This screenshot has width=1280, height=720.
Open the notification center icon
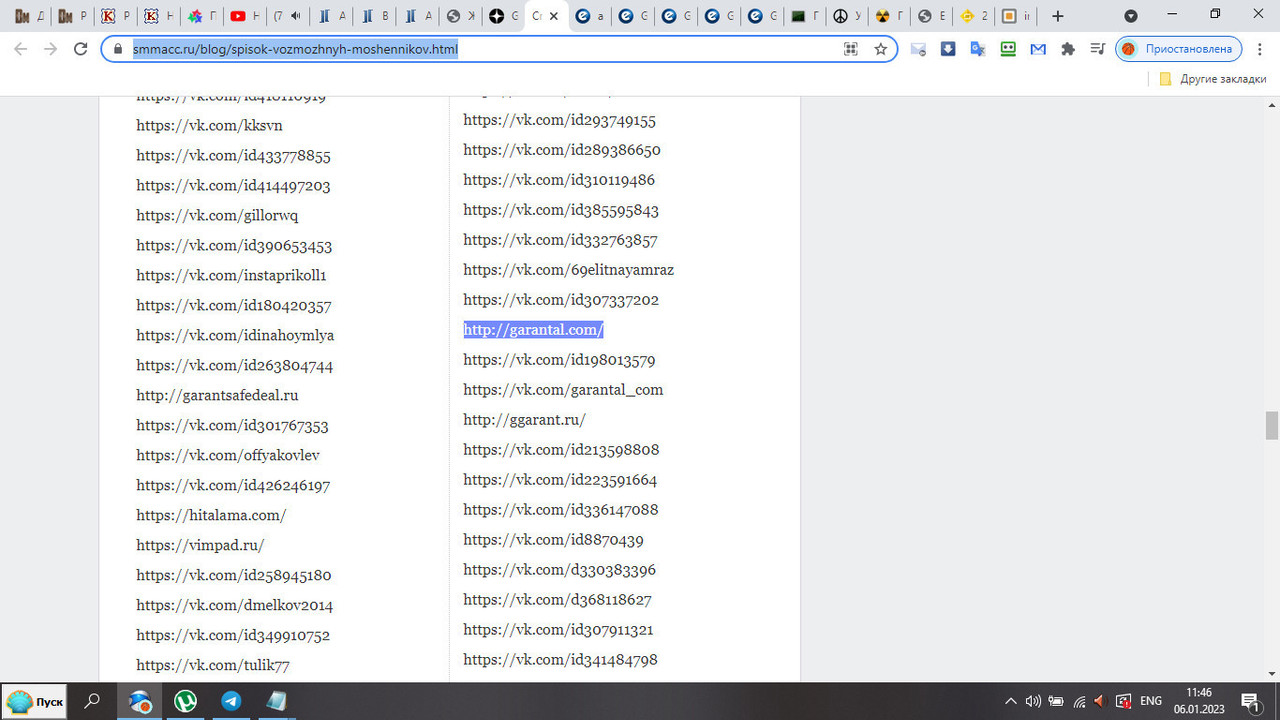point(1250,701)
